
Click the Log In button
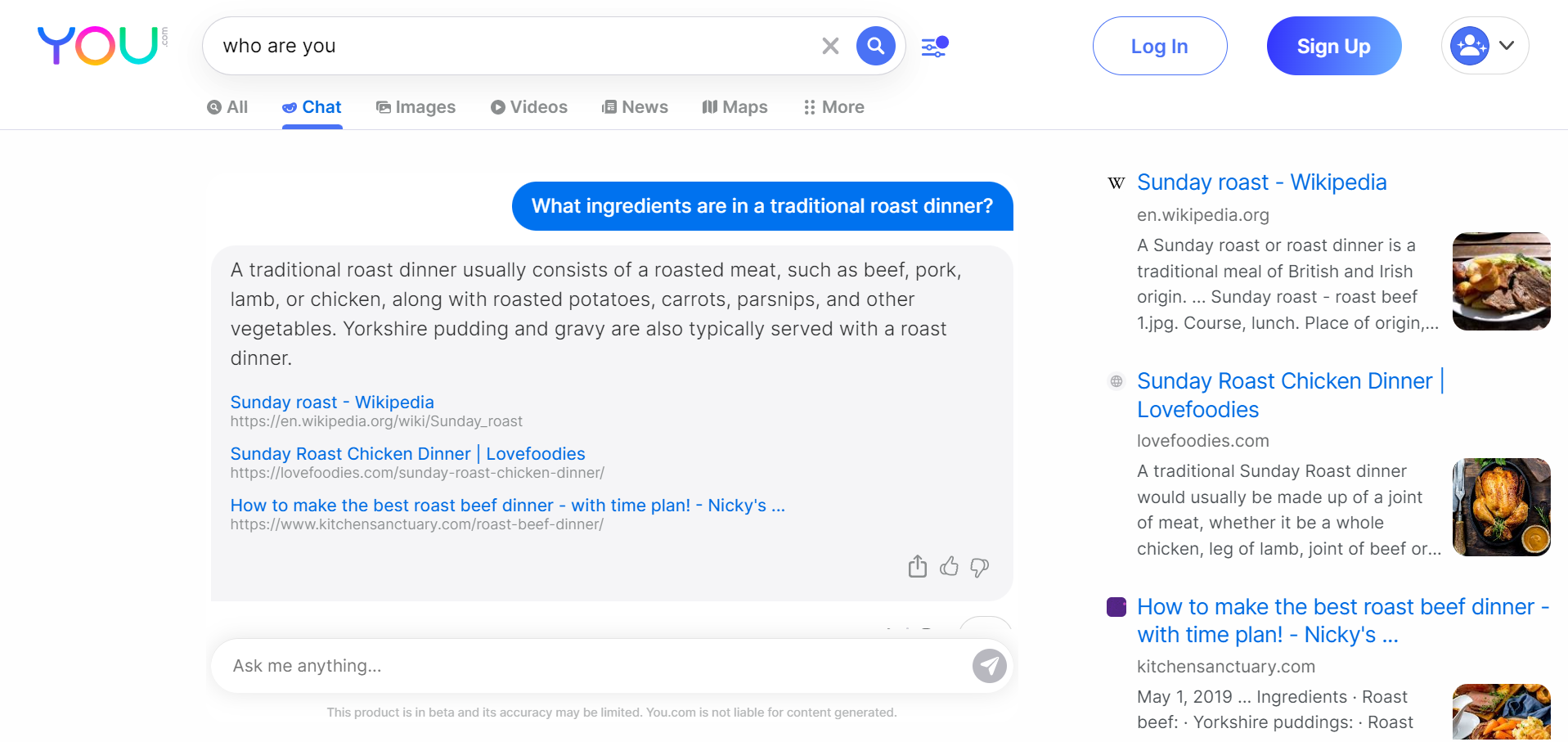tap(1159, 46)
